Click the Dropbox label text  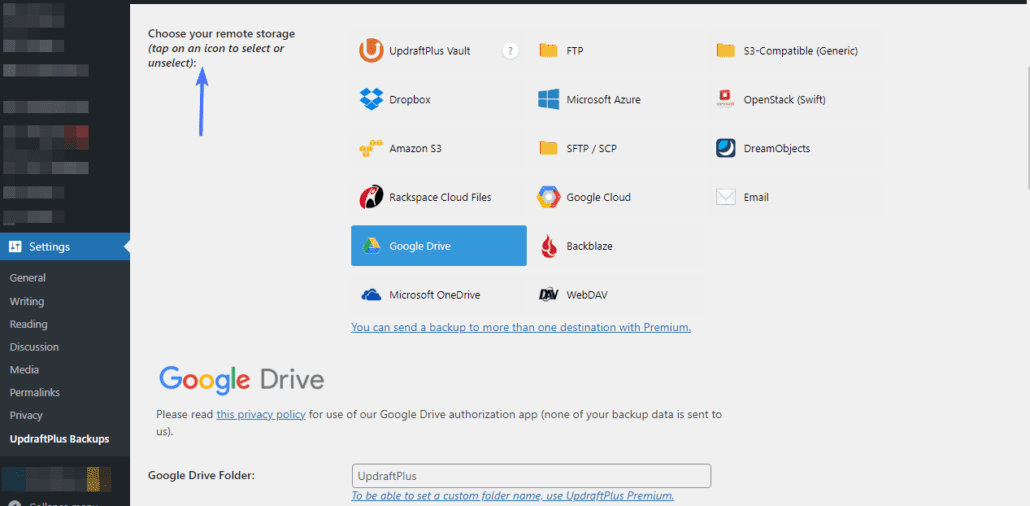[x=410, y=100]
